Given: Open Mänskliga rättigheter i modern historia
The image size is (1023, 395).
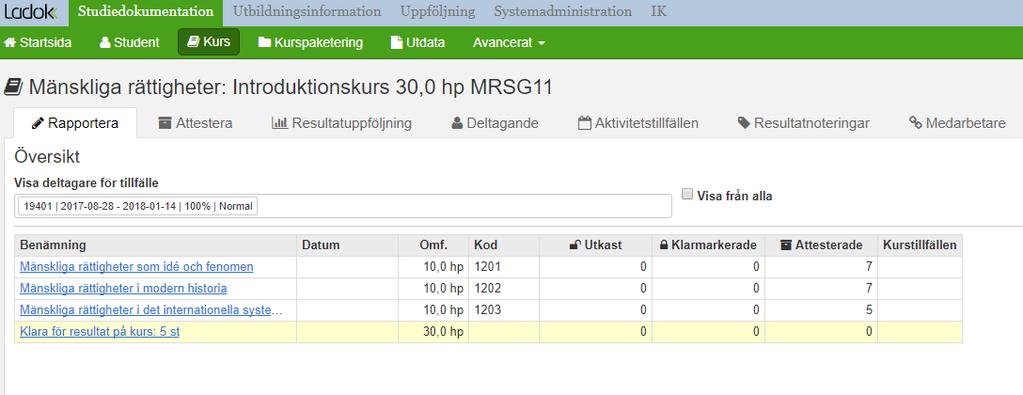Looking at the screenshot, I should point(123,288).
